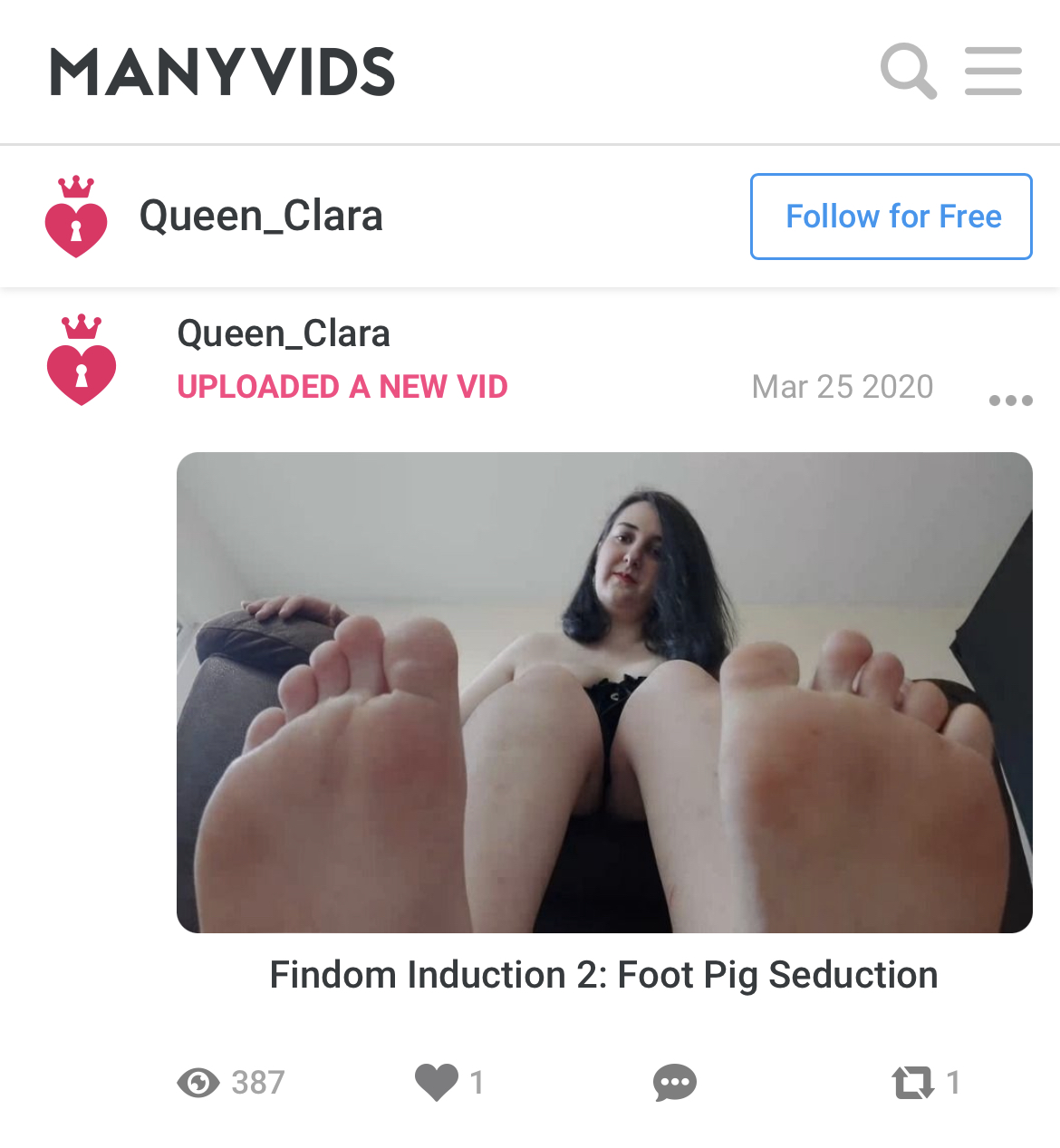Click the 387 views count
Screen dimensions: 1060x1148
pyautogui.click(x=258, y=1083)
